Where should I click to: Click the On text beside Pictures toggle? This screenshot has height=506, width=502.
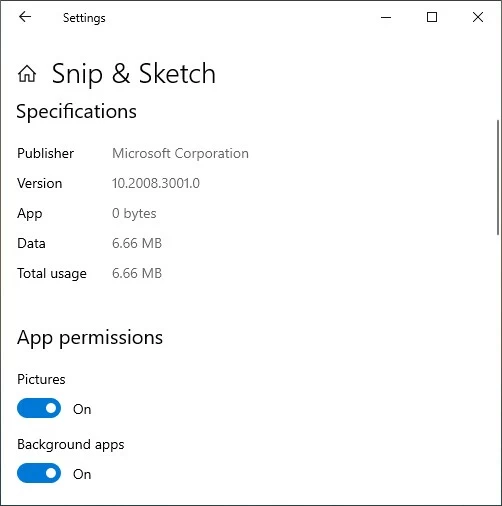[x=82, y=409]
